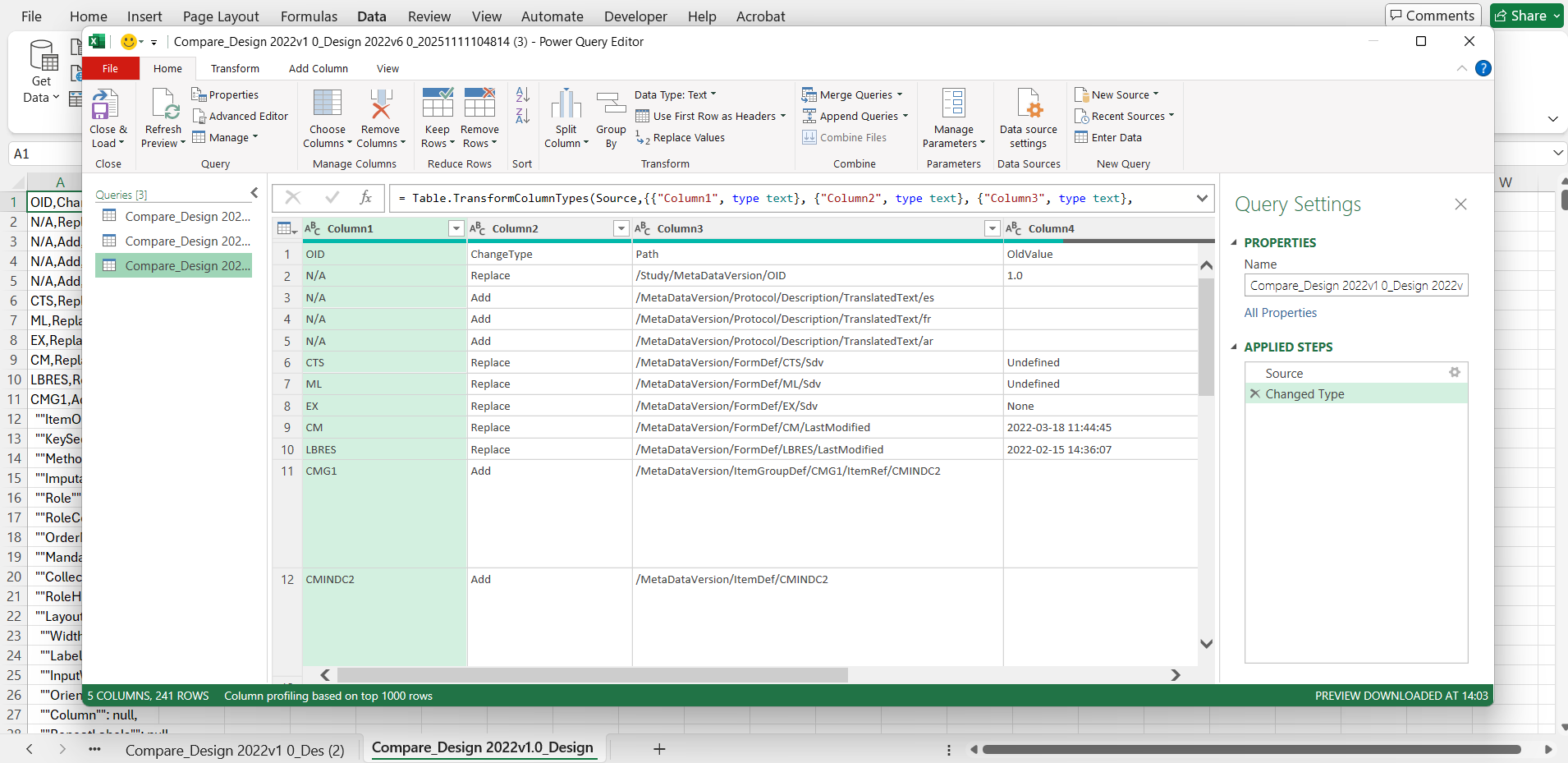This screenshot has width=1568, height=763.
Task: Open Column1 filter dropdown
Action: pos(456,229)
